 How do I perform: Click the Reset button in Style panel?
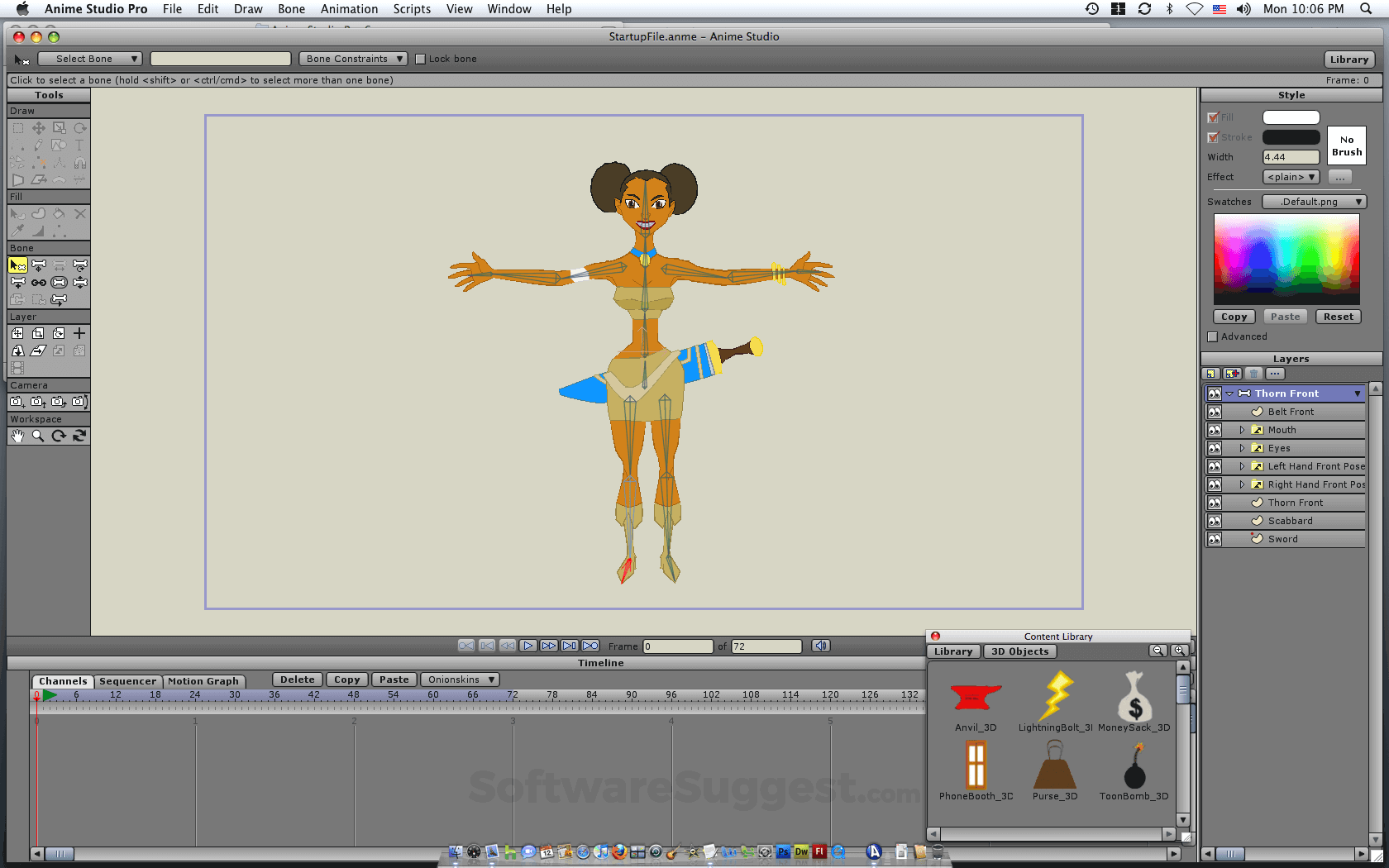tap(1338, 317)
